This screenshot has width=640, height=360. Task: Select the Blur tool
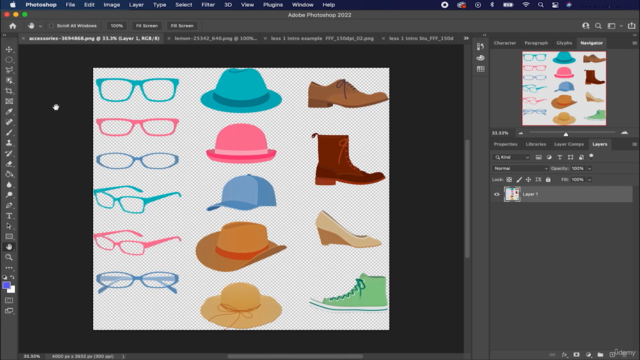pos(9,184)
